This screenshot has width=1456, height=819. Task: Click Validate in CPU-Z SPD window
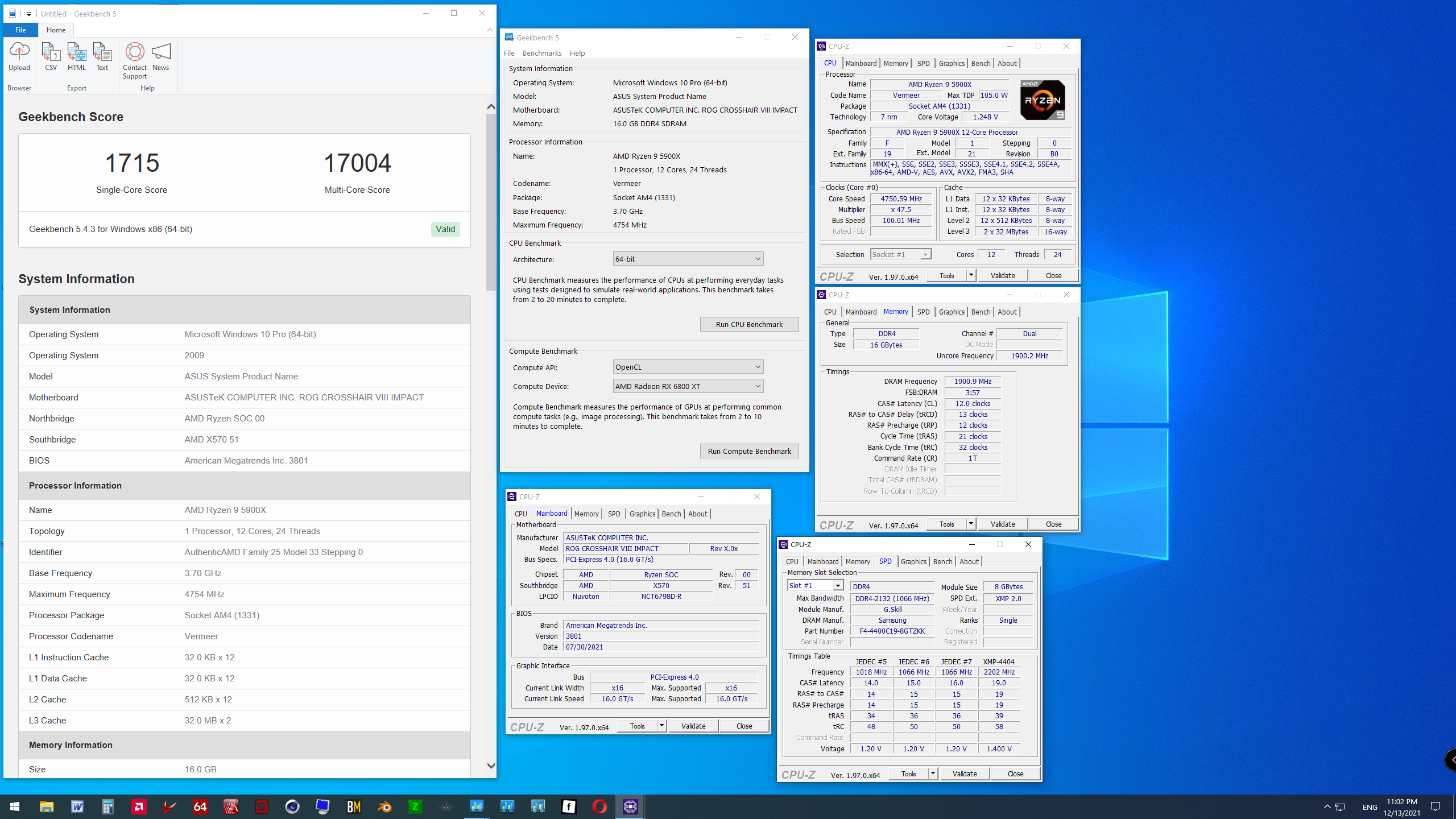965,773
